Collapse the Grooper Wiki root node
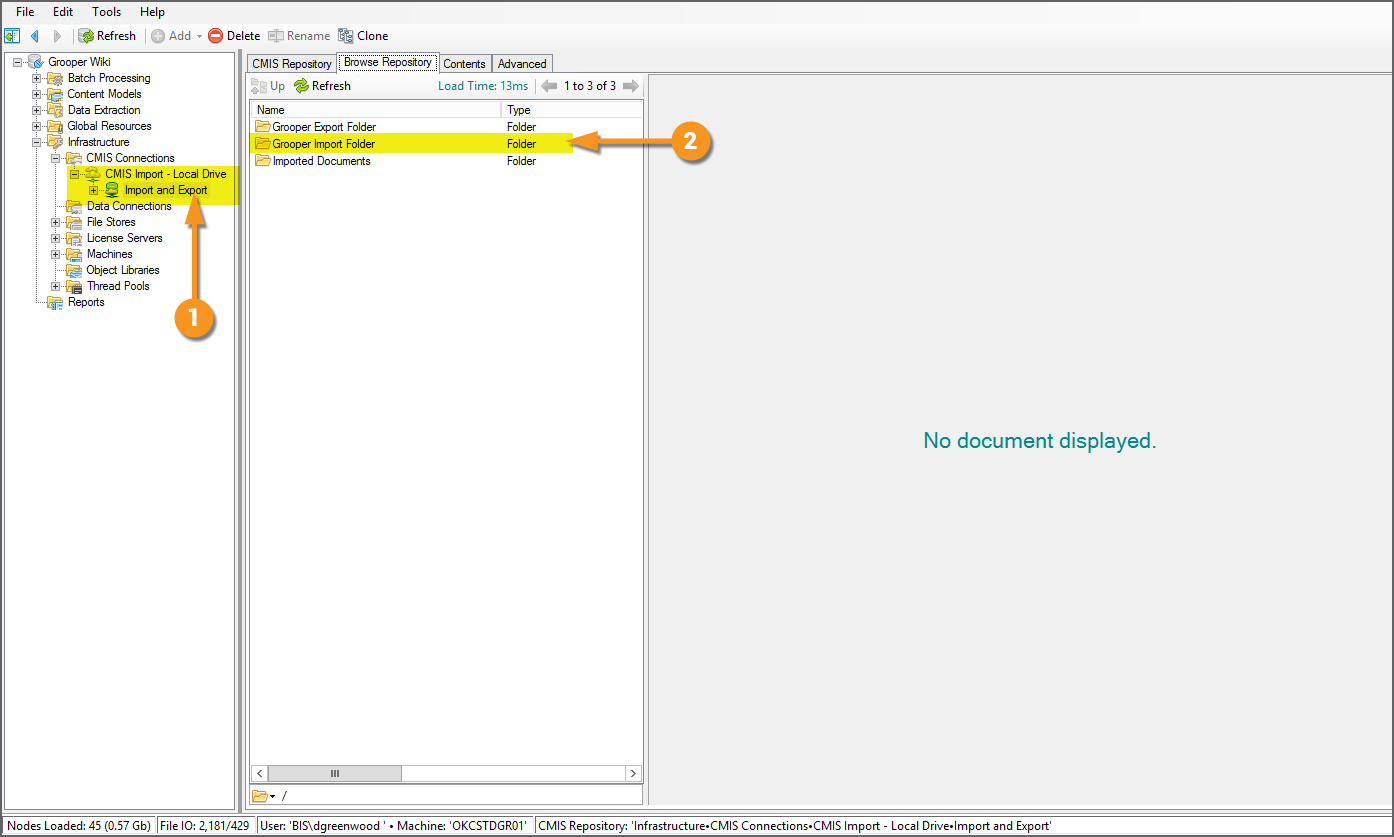Viewport: 1394px width, 837px height. click(18, 62)
